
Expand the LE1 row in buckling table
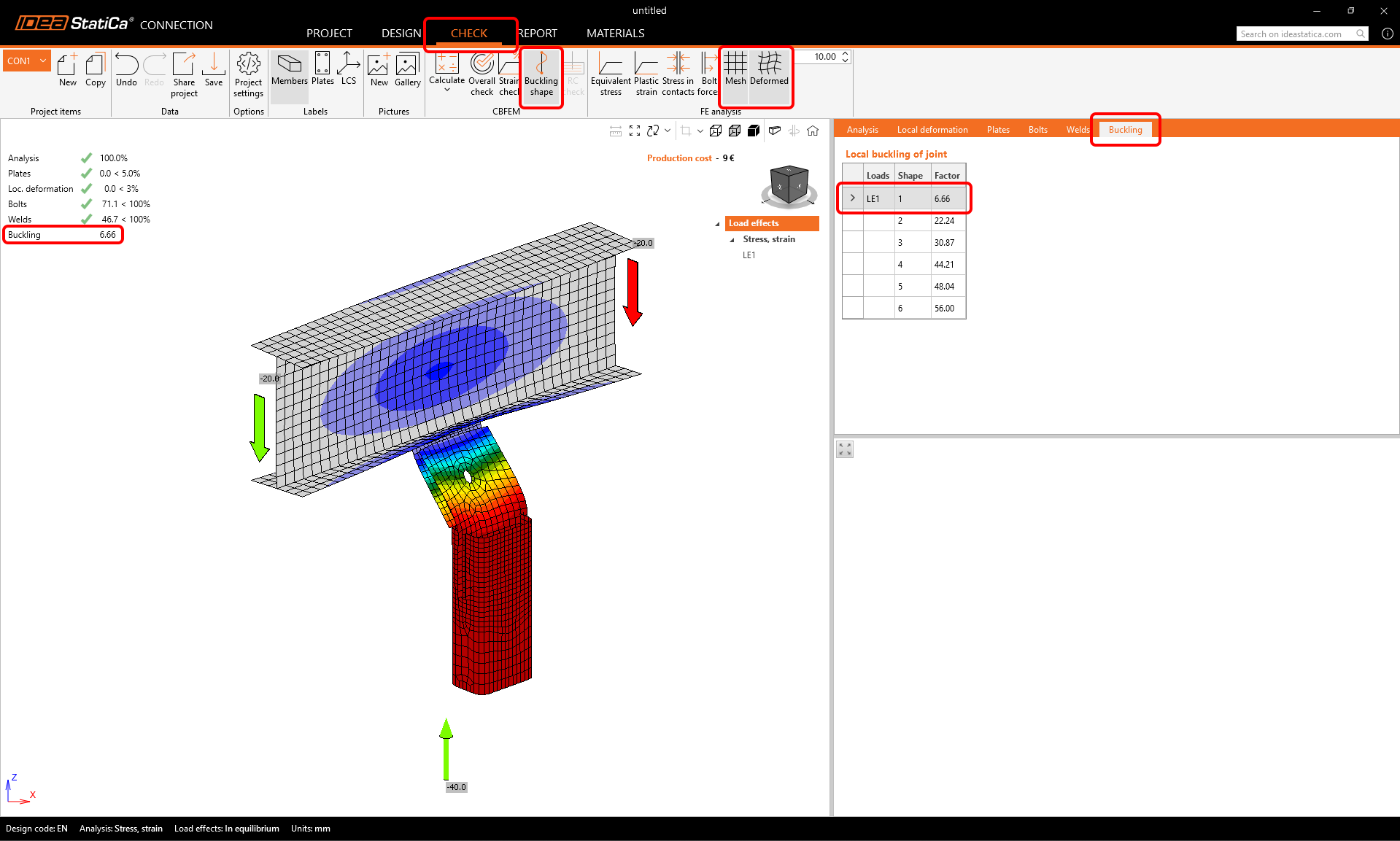coord(852,198)
